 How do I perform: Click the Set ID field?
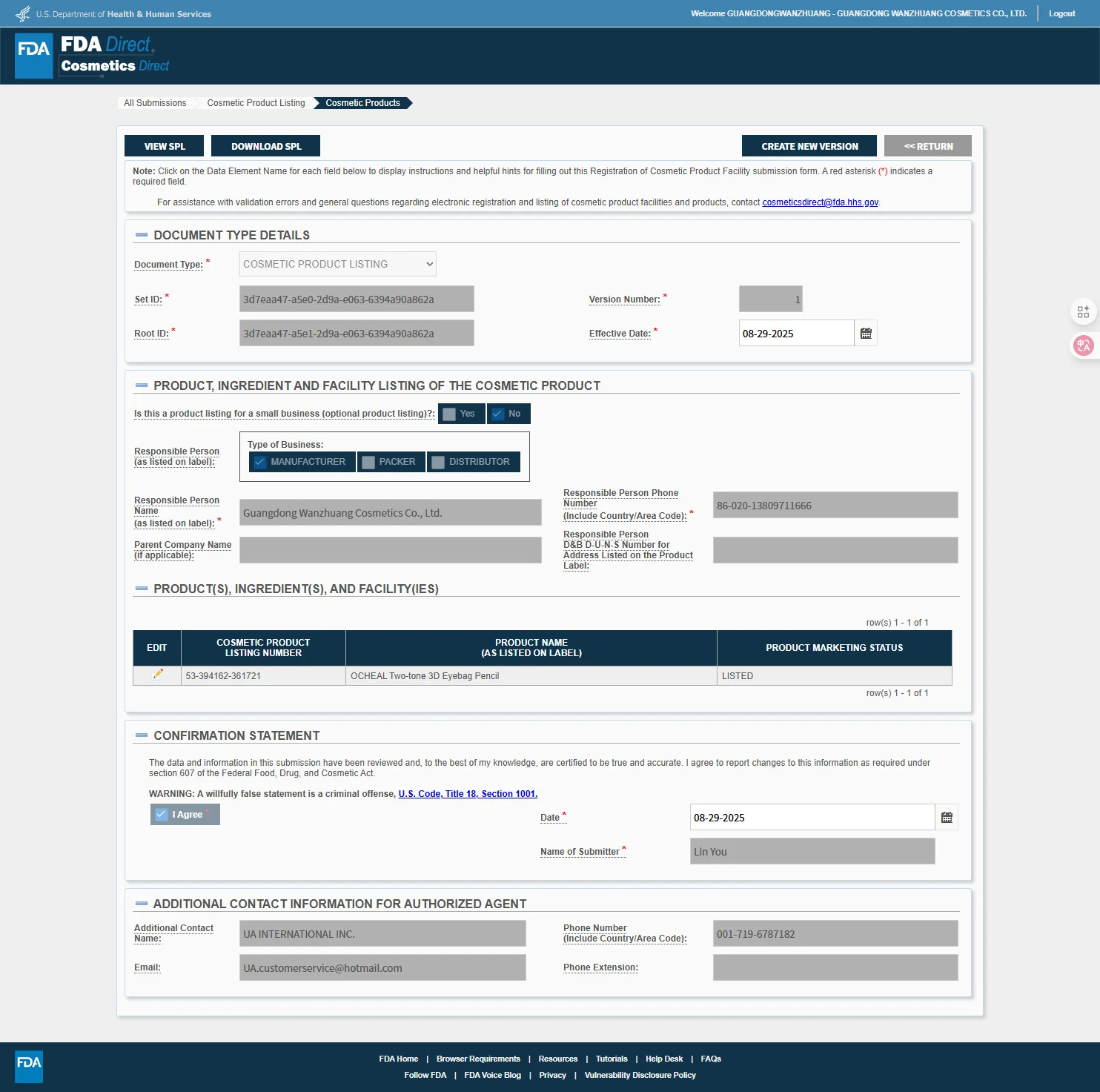tap(357, 300)
